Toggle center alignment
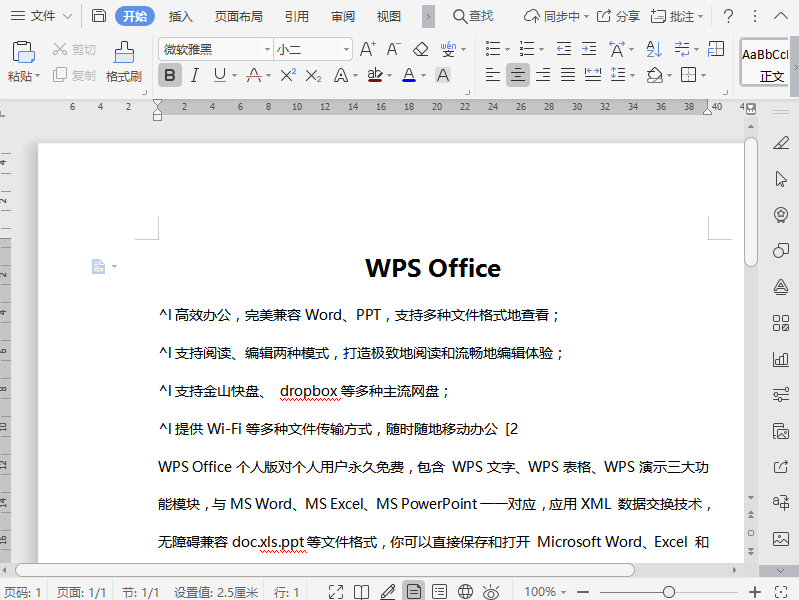Image resolution: width=799 pixels, height=600 pixels. pos(517,75)
